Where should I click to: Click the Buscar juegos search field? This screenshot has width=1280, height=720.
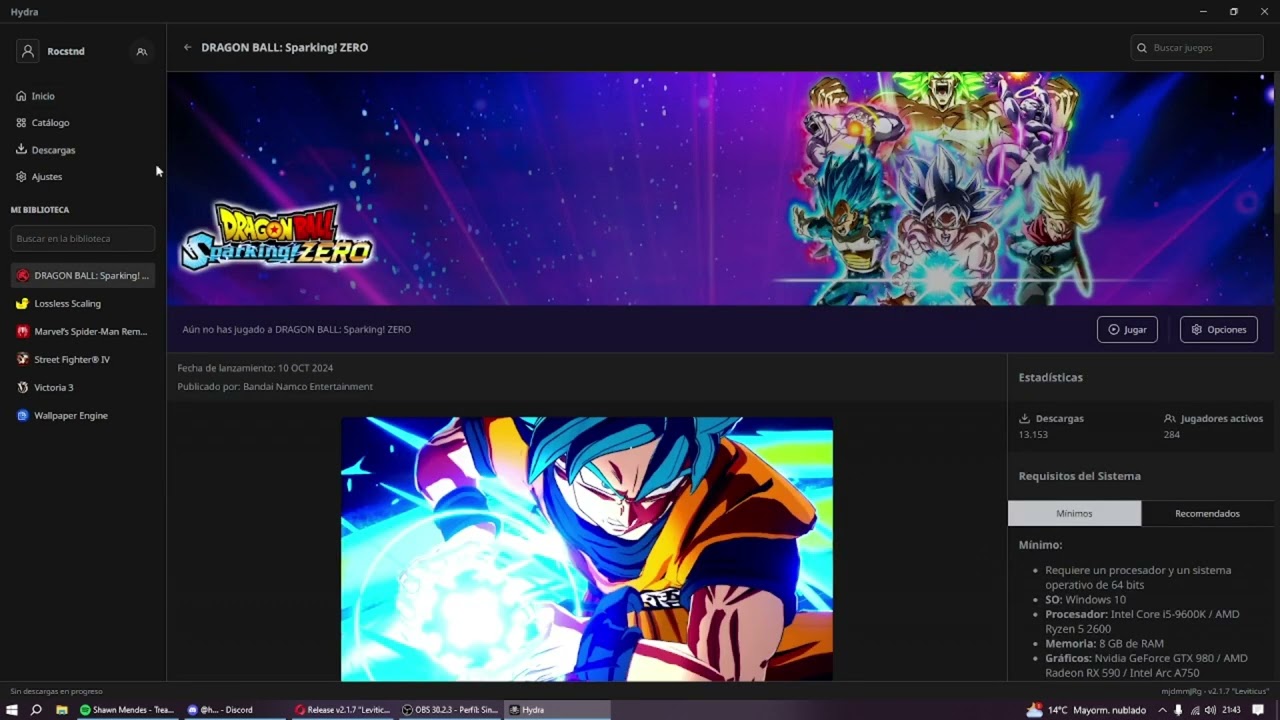tap(1197, 48)
